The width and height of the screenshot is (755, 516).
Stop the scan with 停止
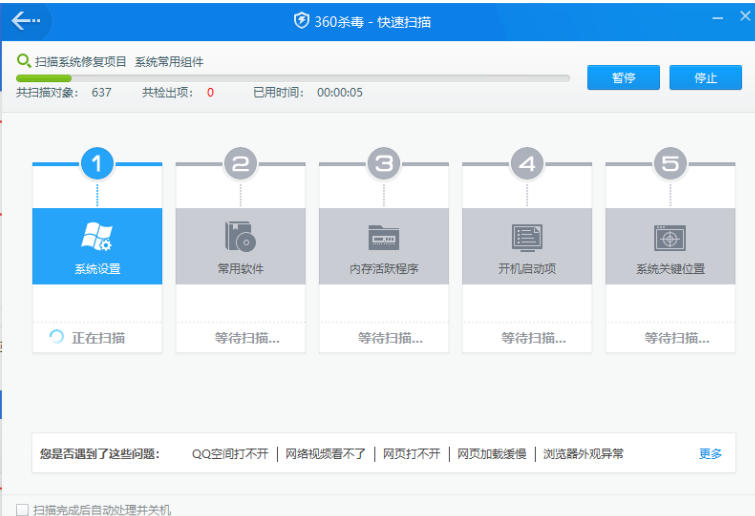coord(705,77)
